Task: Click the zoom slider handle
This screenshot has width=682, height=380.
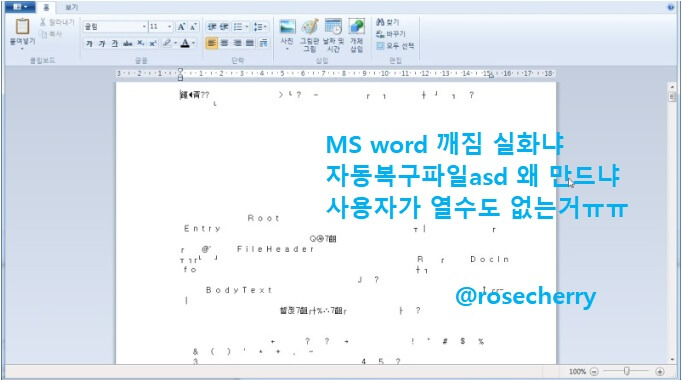Action: coord(627,371)
